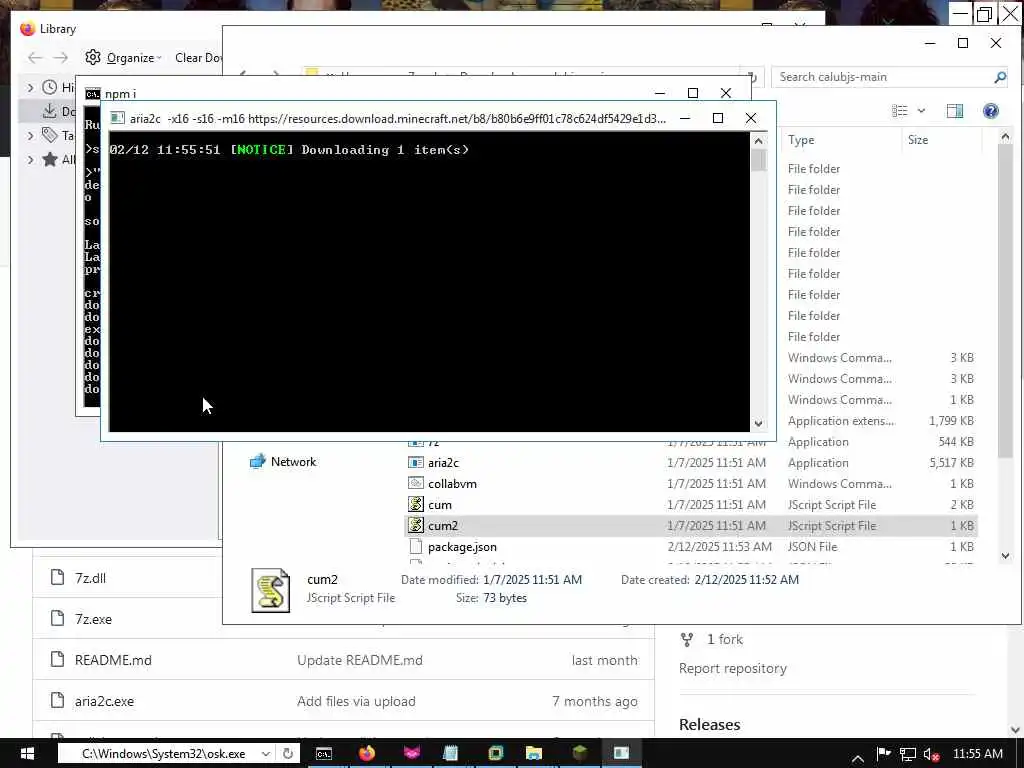Open 7z.exe in the GitHub file list

pos(93,618)
